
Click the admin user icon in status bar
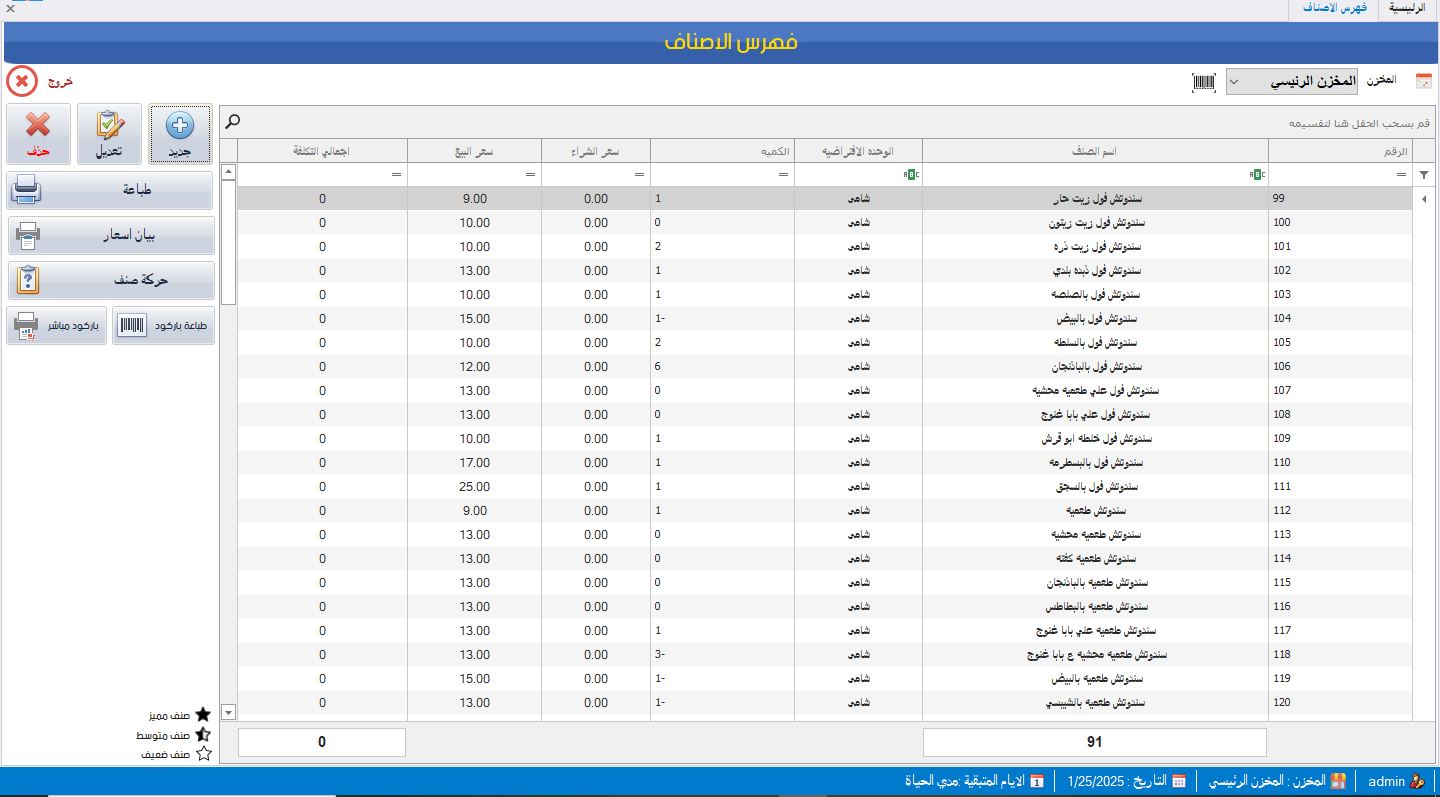point(1417,781)
